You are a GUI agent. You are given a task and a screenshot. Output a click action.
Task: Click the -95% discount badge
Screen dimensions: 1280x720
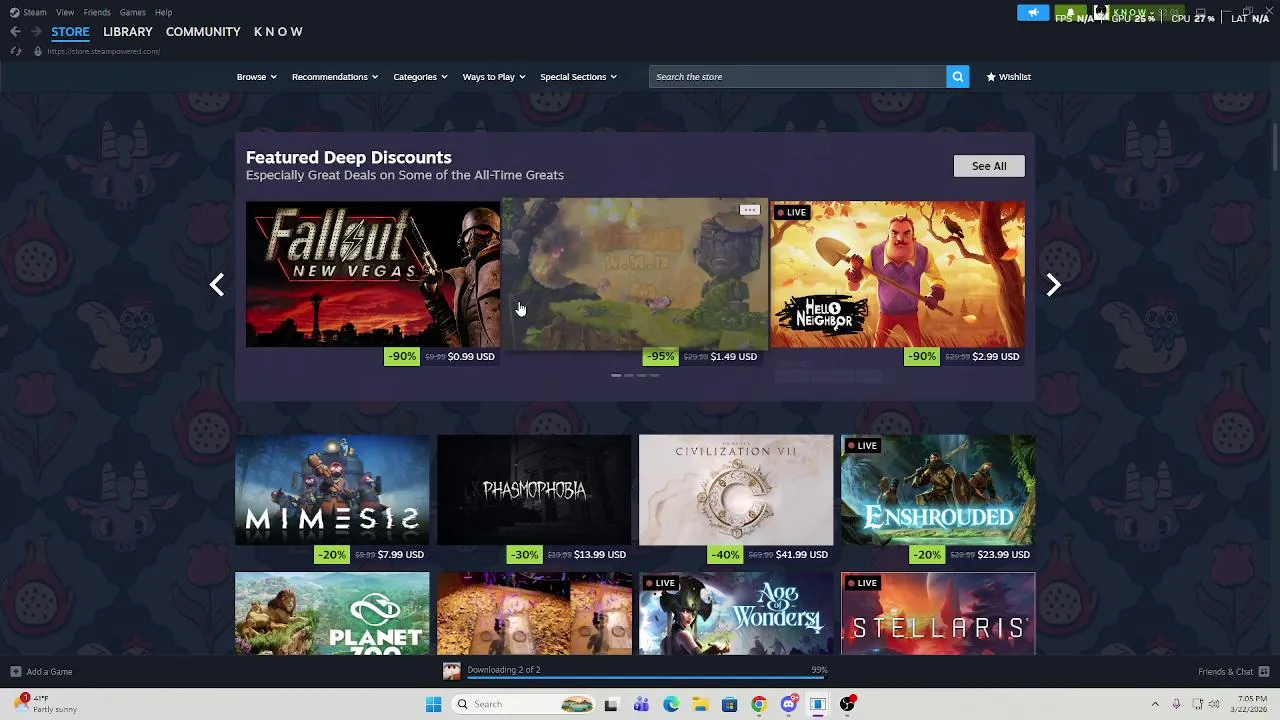(x=660, y=356)
